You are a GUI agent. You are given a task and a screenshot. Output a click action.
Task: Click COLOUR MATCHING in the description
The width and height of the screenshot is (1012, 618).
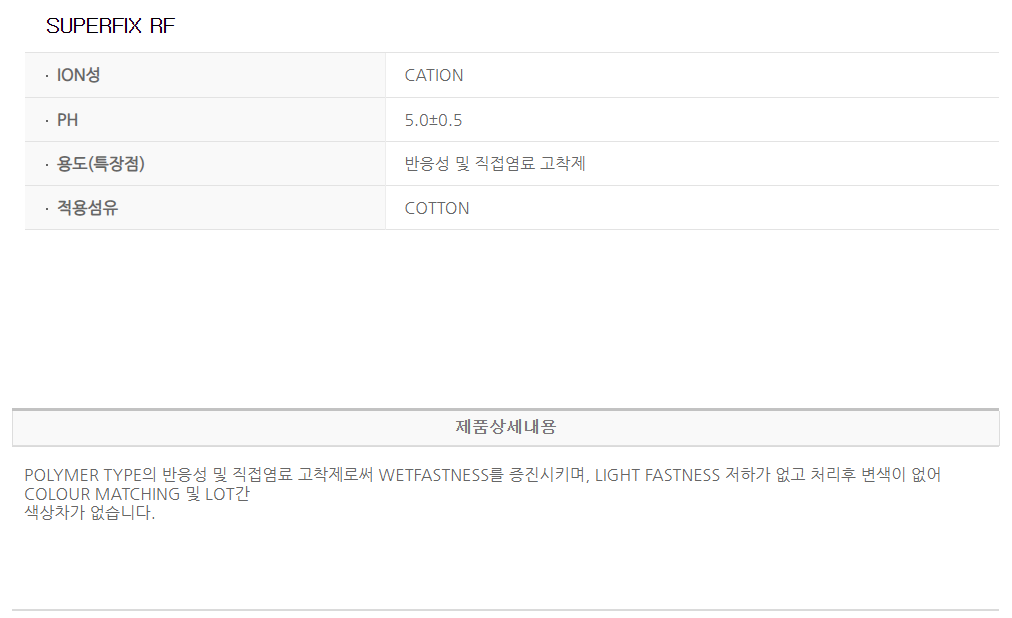click(102, 494)
